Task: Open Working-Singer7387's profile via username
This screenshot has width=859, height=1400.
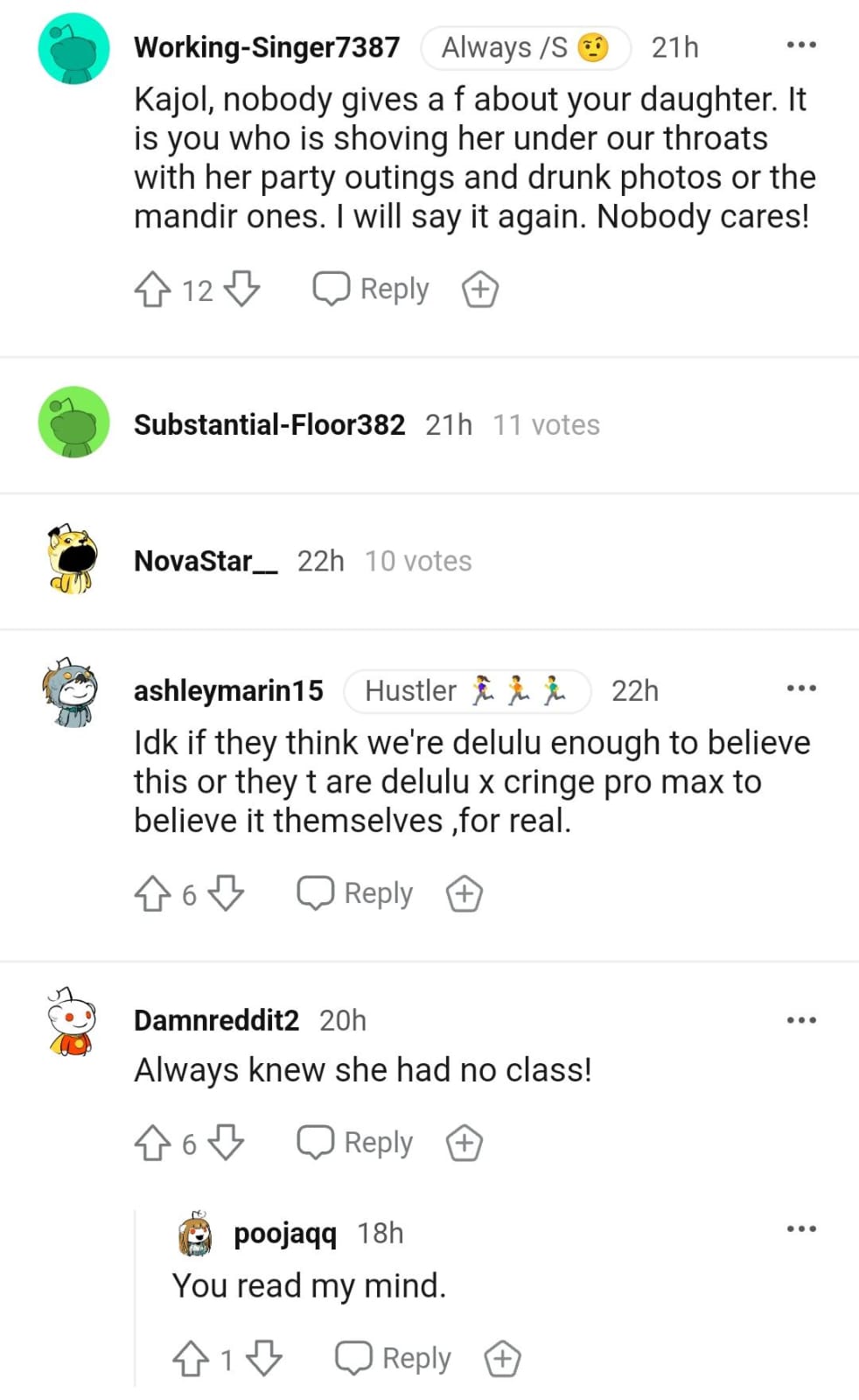Action: pos(267,47)
